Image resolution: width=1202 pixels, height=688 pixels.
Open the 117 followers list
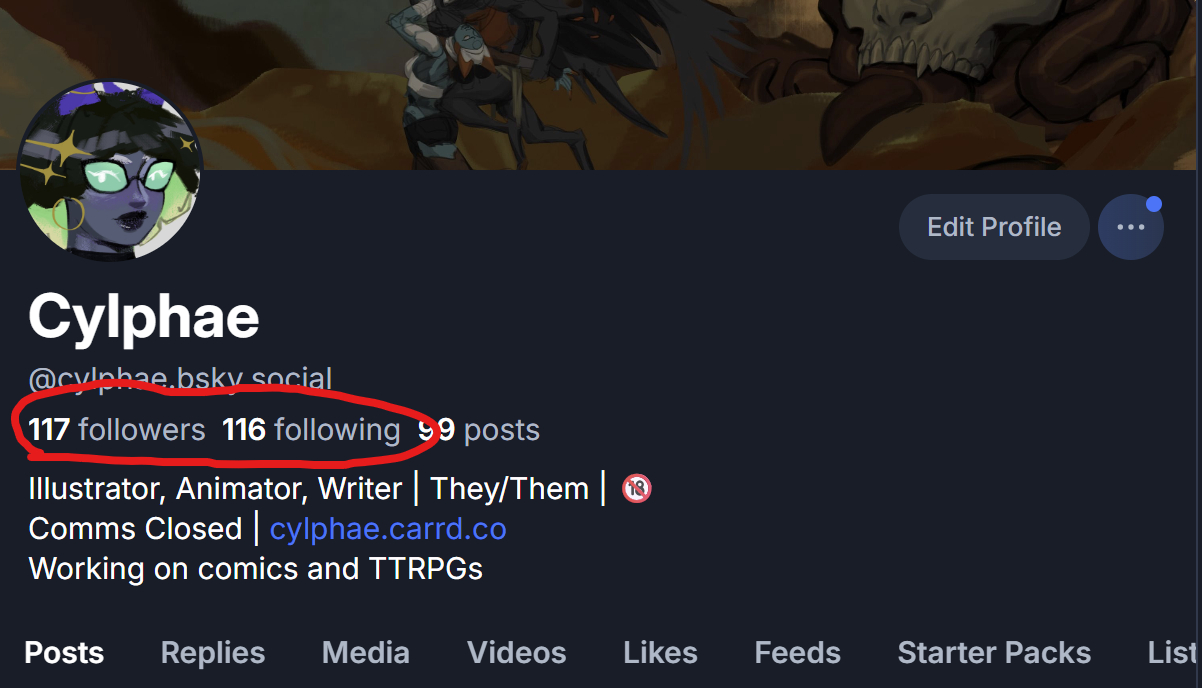[117, 430]
